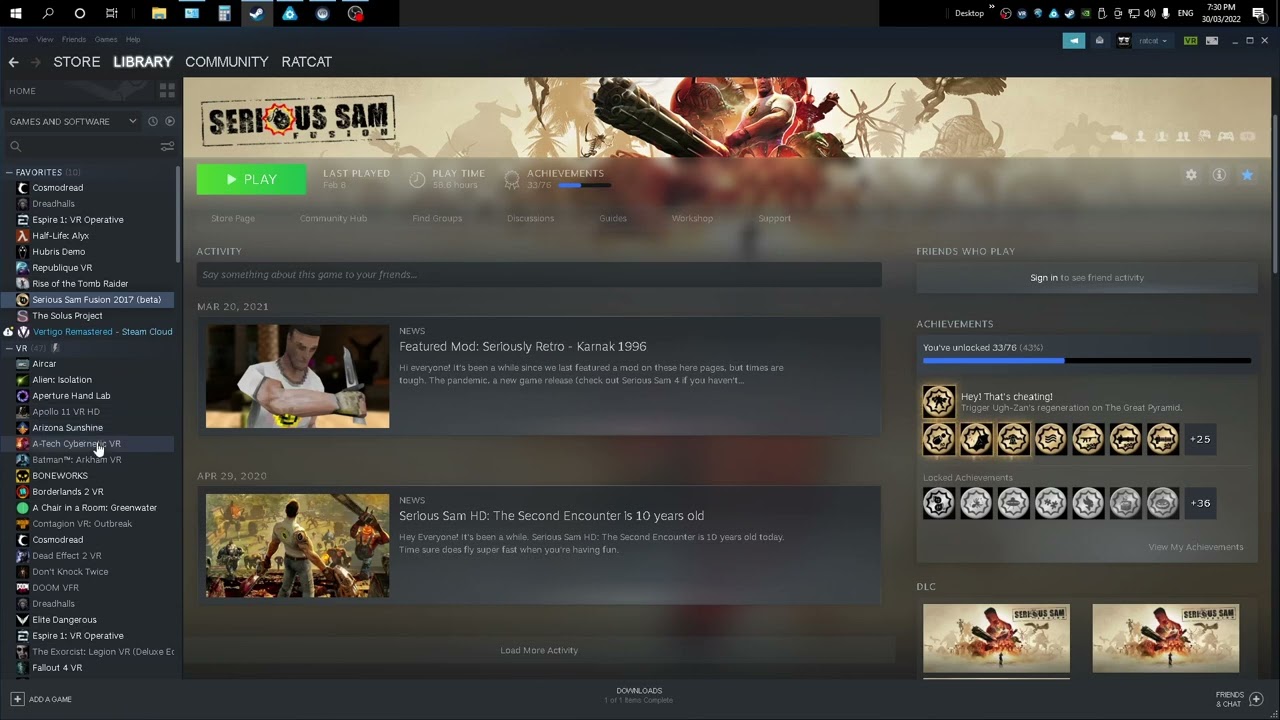
Task: Click the ratcat profile avatar
Action: pyautogui.click(x=1124, y=41)
